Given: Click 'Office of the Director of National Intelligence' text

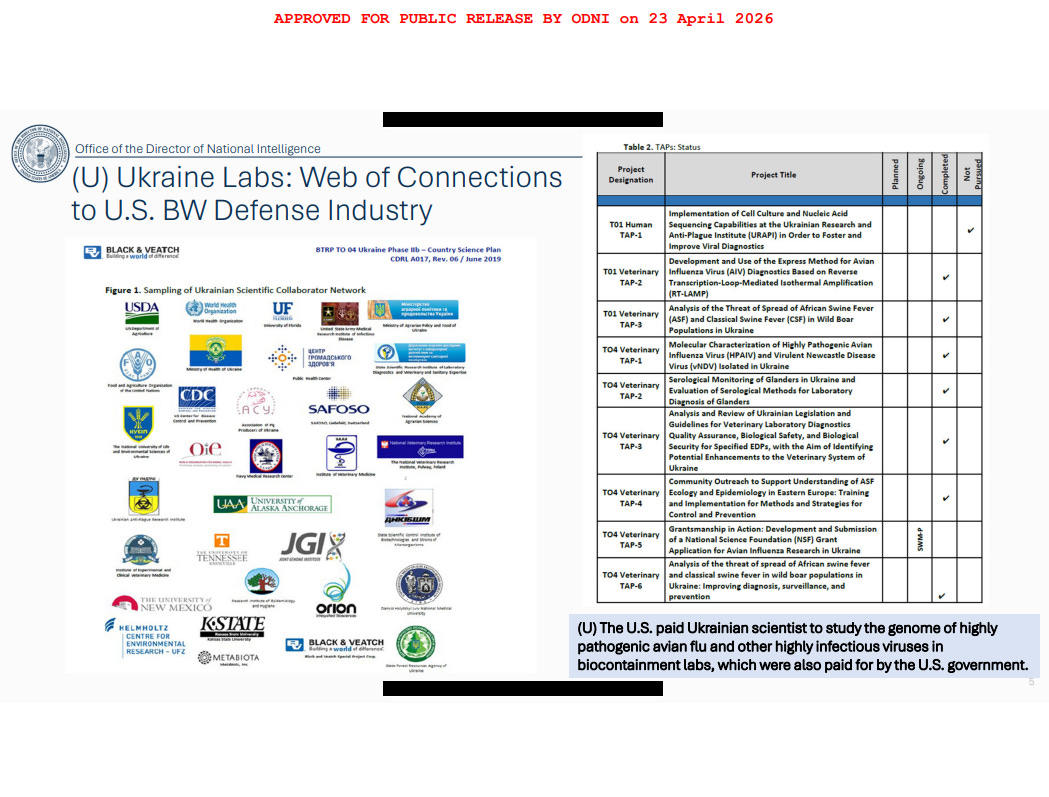Looking at the screenshot, I should tap(197, 149).
